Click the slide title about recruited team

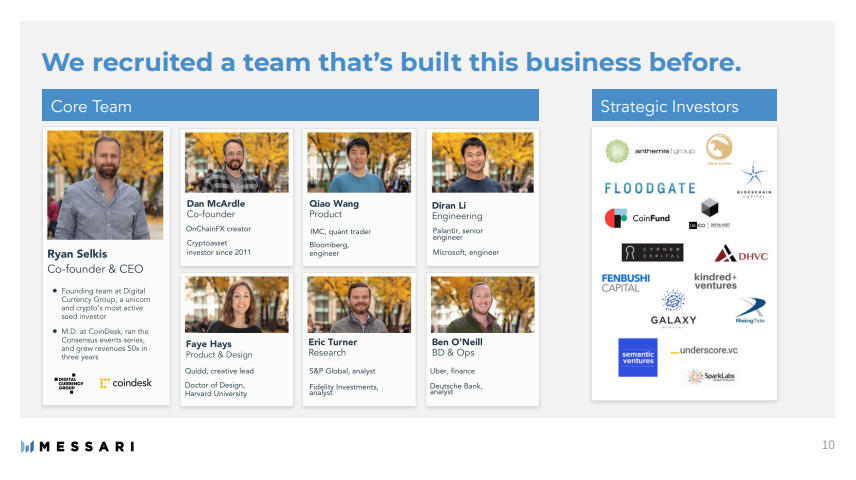click(x=391, y=62)
